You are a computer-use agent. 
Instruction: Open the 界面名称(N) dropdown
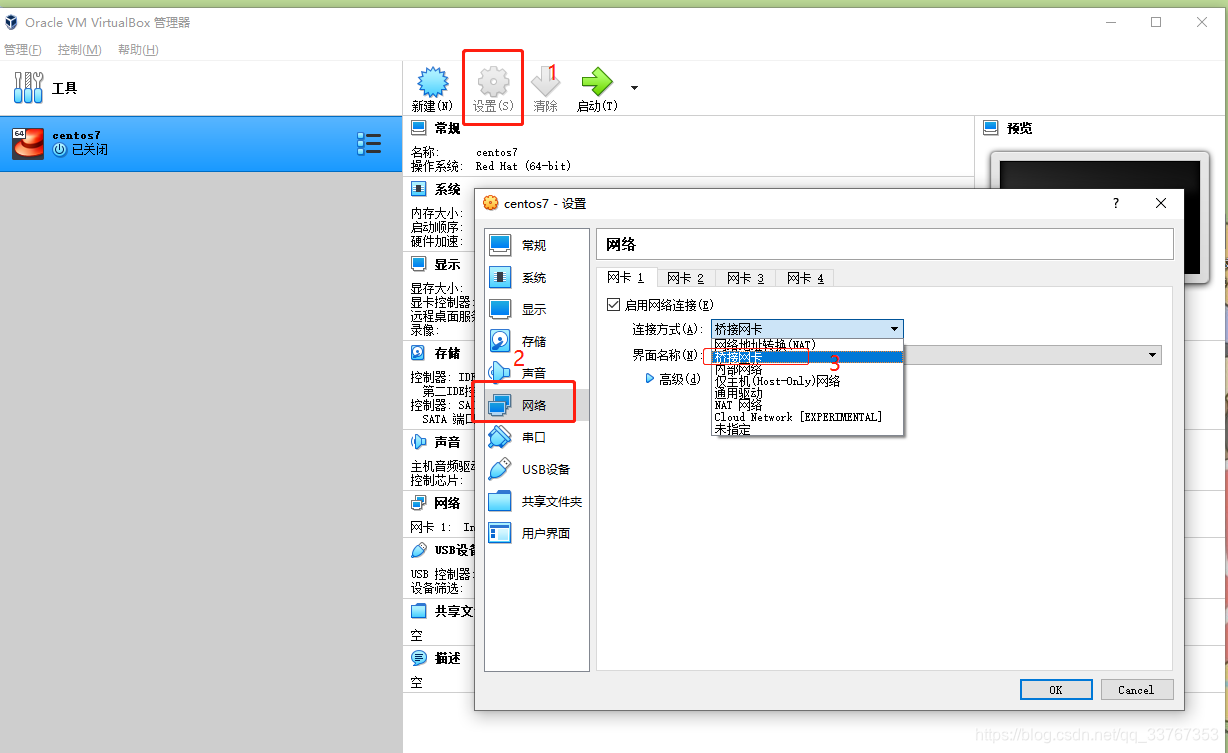pos(1151,354)
